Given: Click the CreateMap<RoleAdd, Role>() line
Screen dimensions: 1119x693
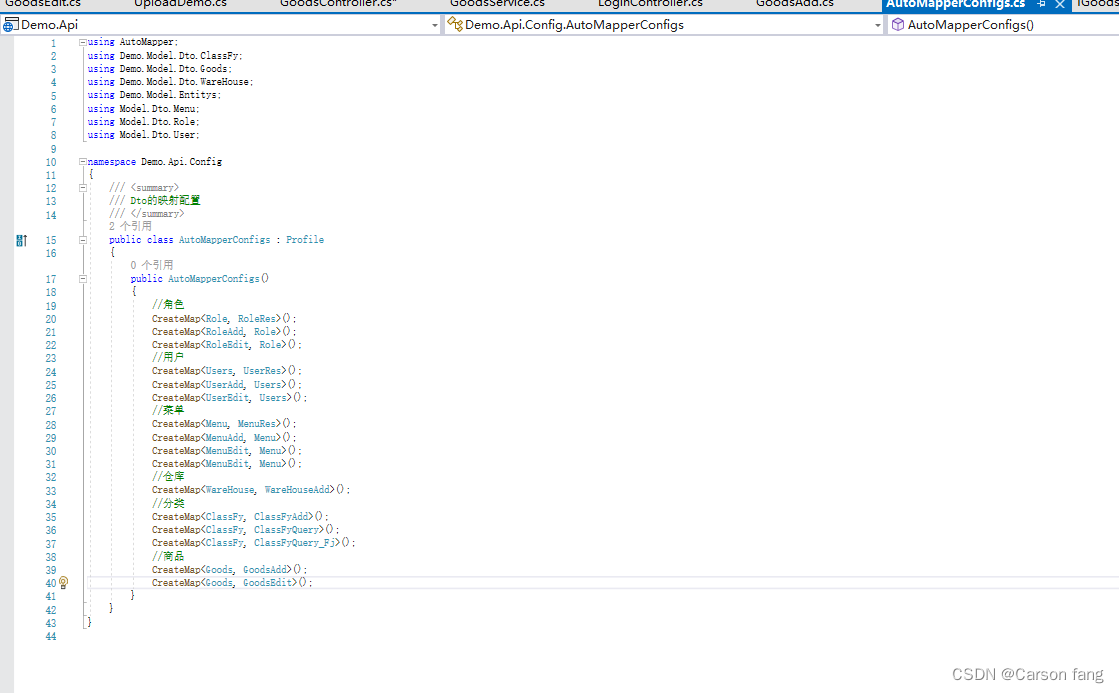Looking at the screenshot, I should pyautogui.click(x=224, y=332).
